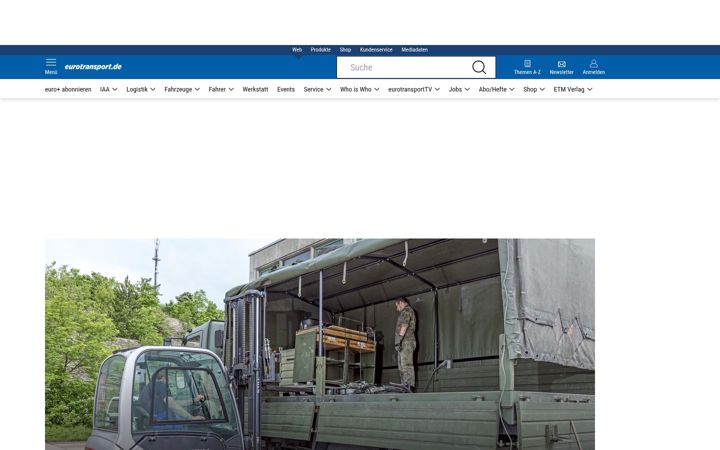Expand the eurotransportTV dropdown
720x450 pixels.
point(414,90)
